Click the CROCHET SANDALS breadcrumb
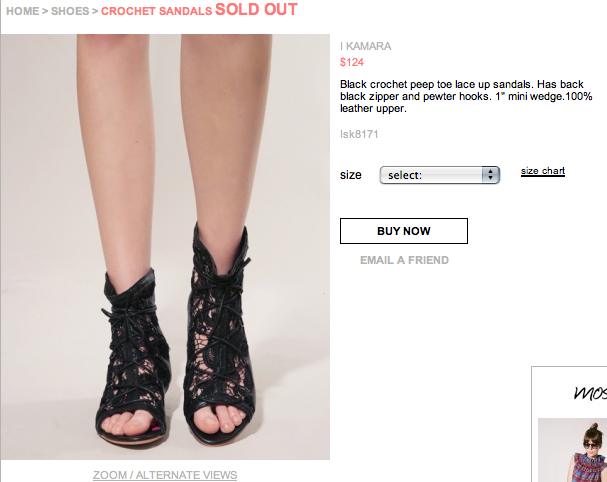This screenshot has width=607, height=482. 156,11
